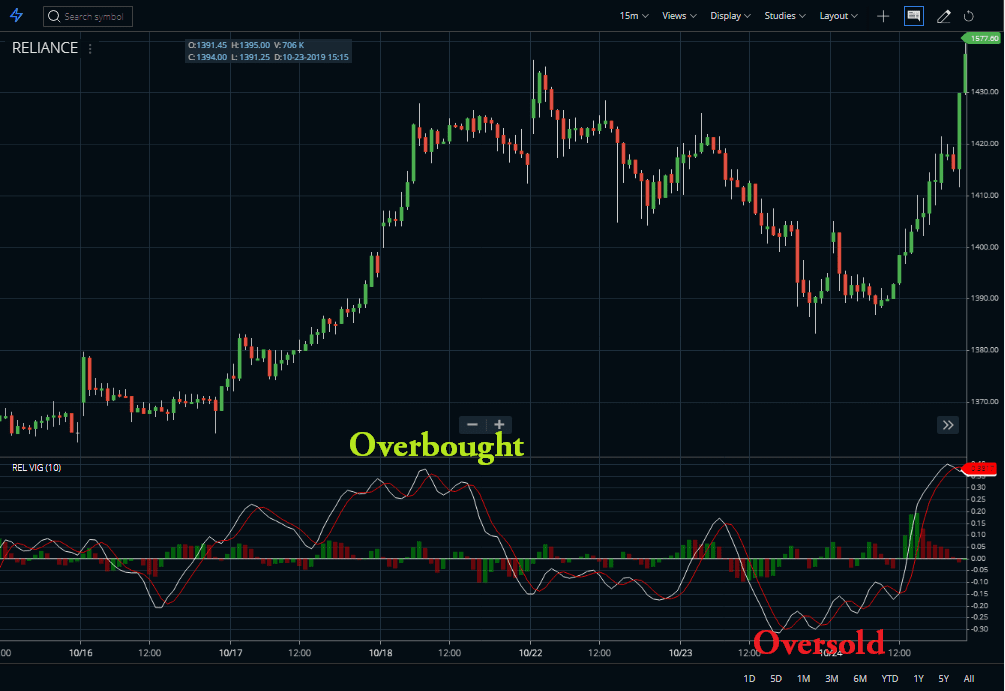Click the Search symbol input field
The height and width of the screenshot is (691, 1005).
(x=88, y=17)
